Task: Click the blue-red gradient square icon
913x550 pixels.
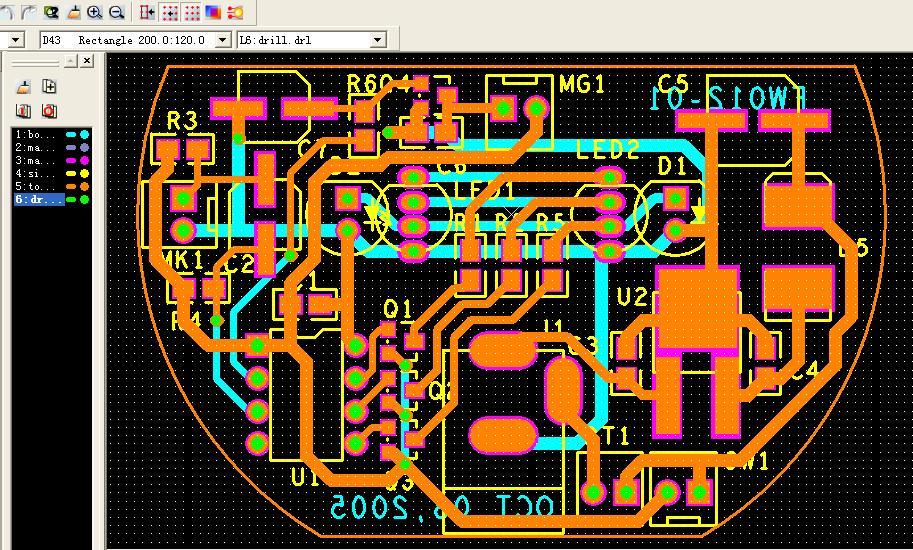Action: [213, 12]
